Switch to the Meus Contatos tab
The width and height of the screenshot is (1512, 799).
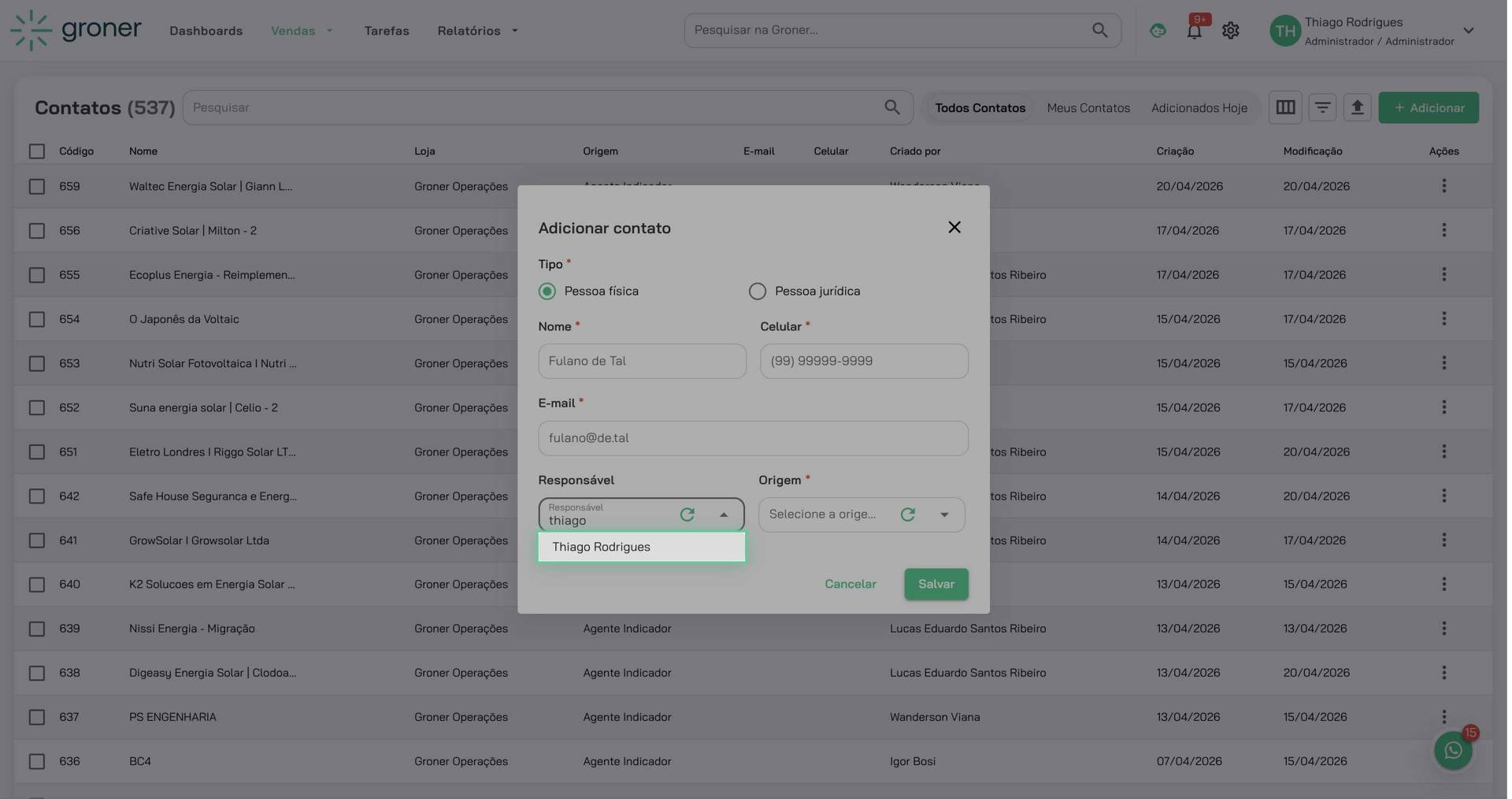(1088, 108)
